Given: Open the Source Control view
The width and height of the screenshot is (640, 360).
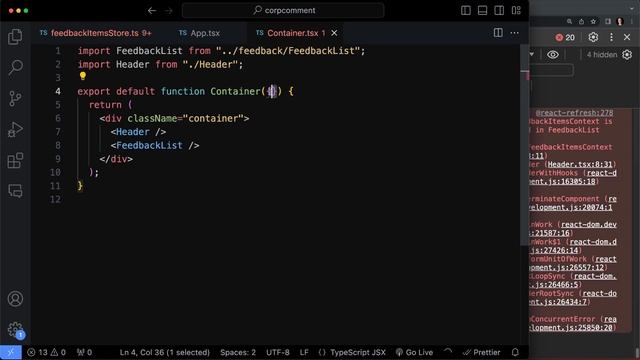Looking at the screenshot, I should 15,98.
